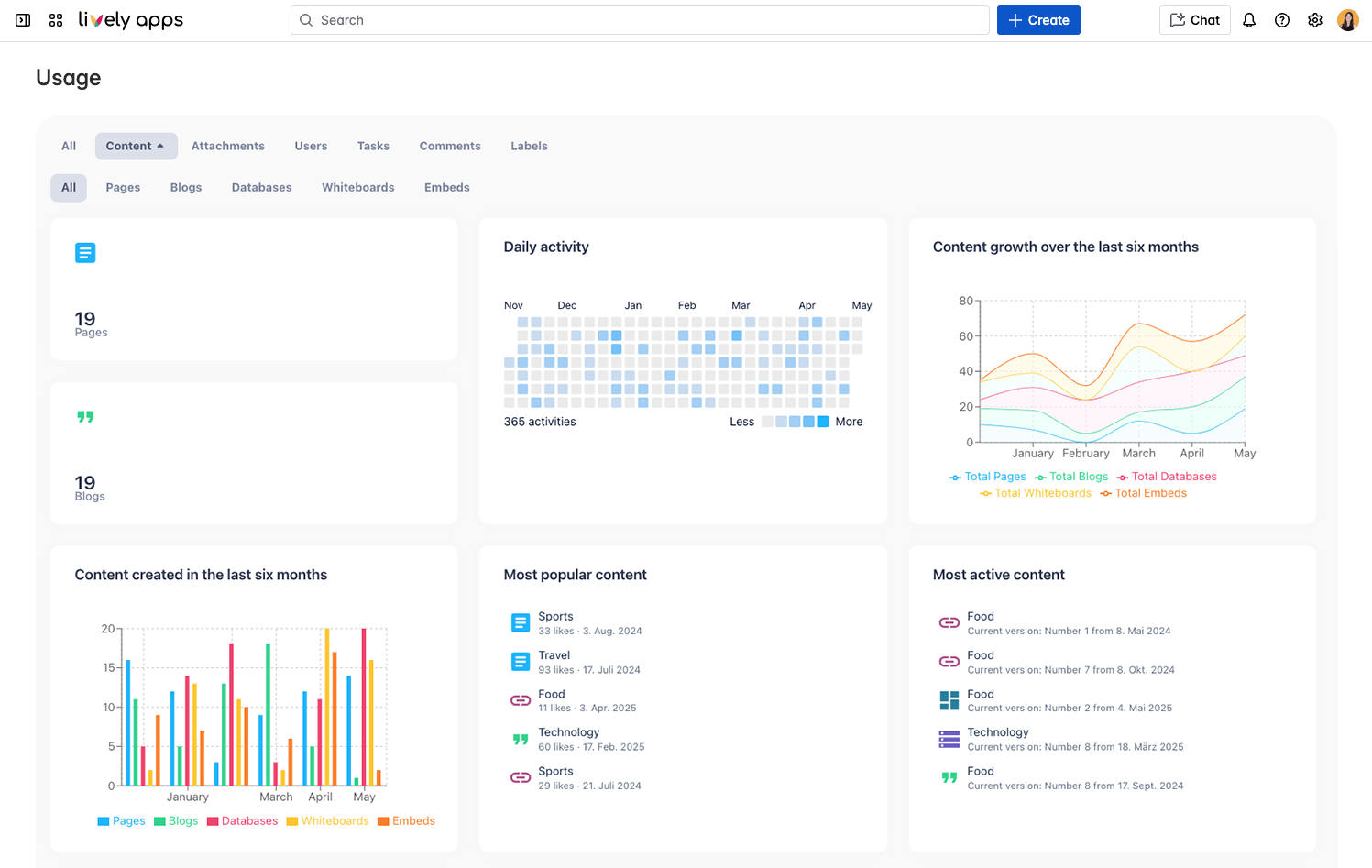Open the app switcher grid icon

pos(56,20)
